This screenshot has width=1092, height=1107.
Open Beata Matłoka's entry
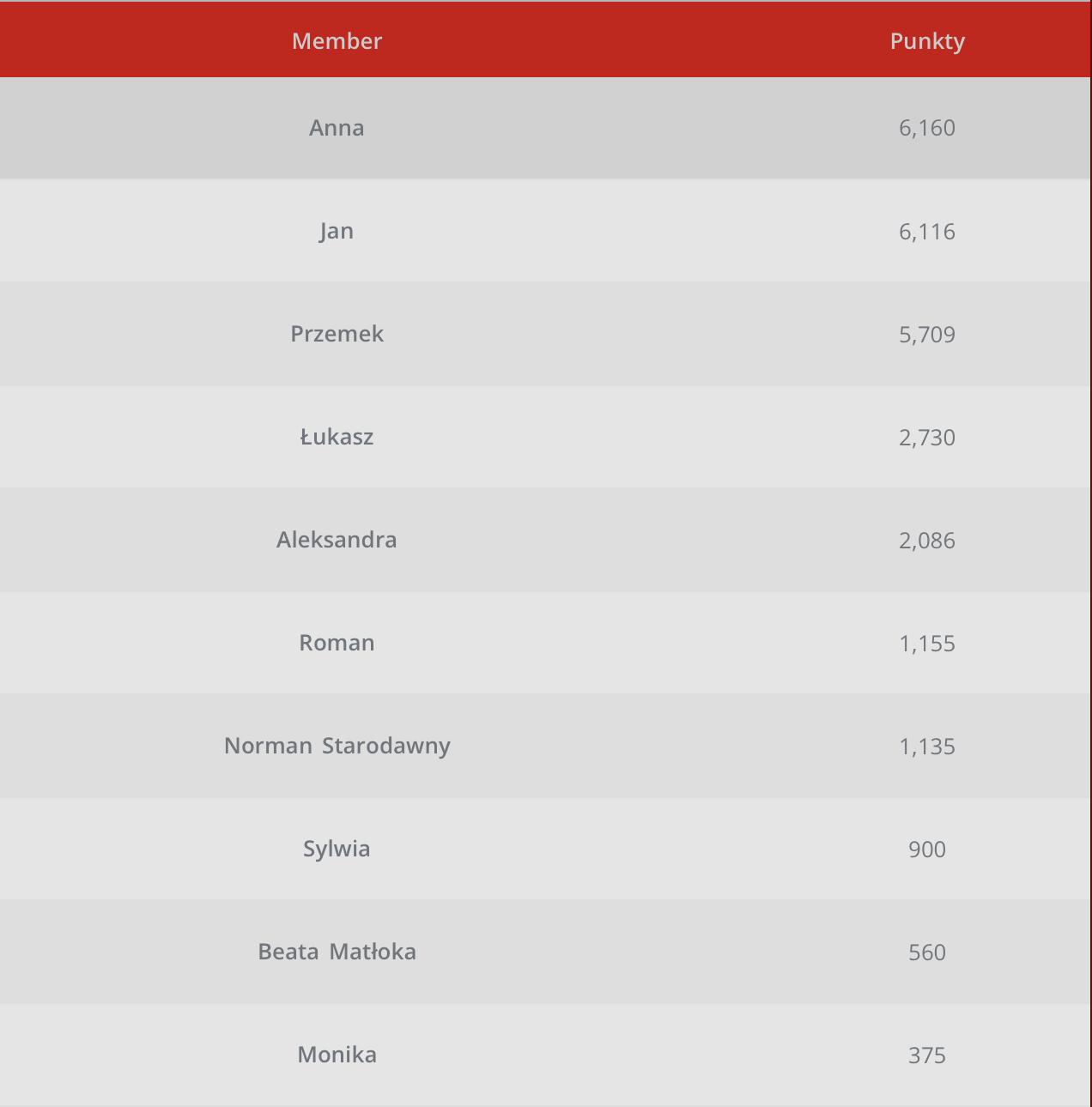pos(337,952)
